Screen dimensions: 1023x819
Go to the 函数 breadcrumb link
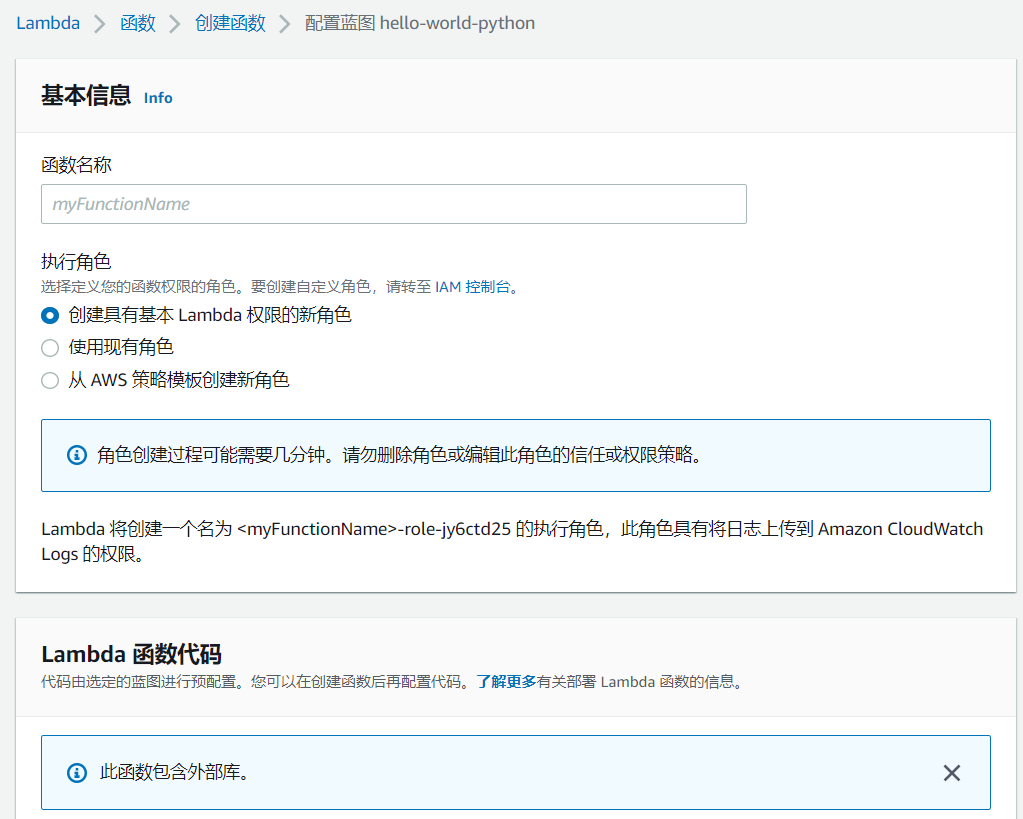(138, 23)
